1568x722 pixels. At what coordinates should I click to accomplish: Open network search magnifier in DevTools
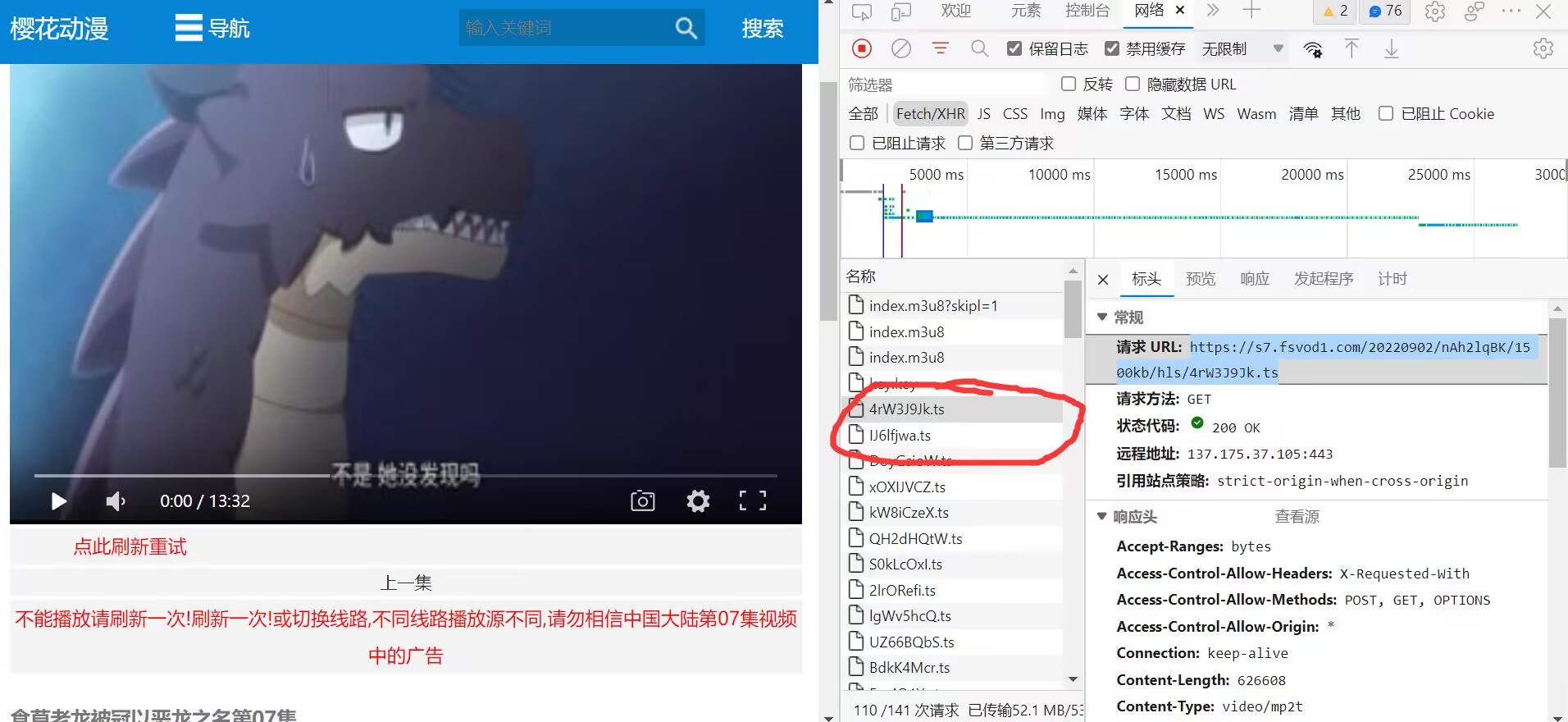point(979,49)
